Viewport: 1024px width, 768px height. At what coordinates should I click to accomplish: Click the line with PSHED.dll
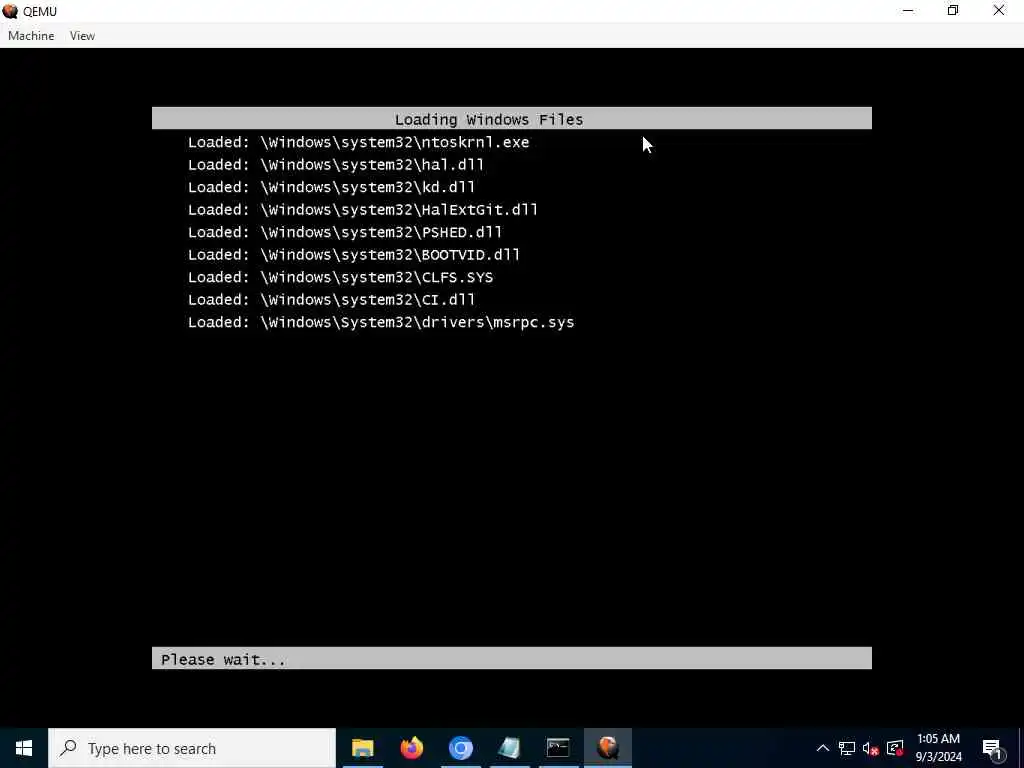pyautogui.click(x=345, y=232)
